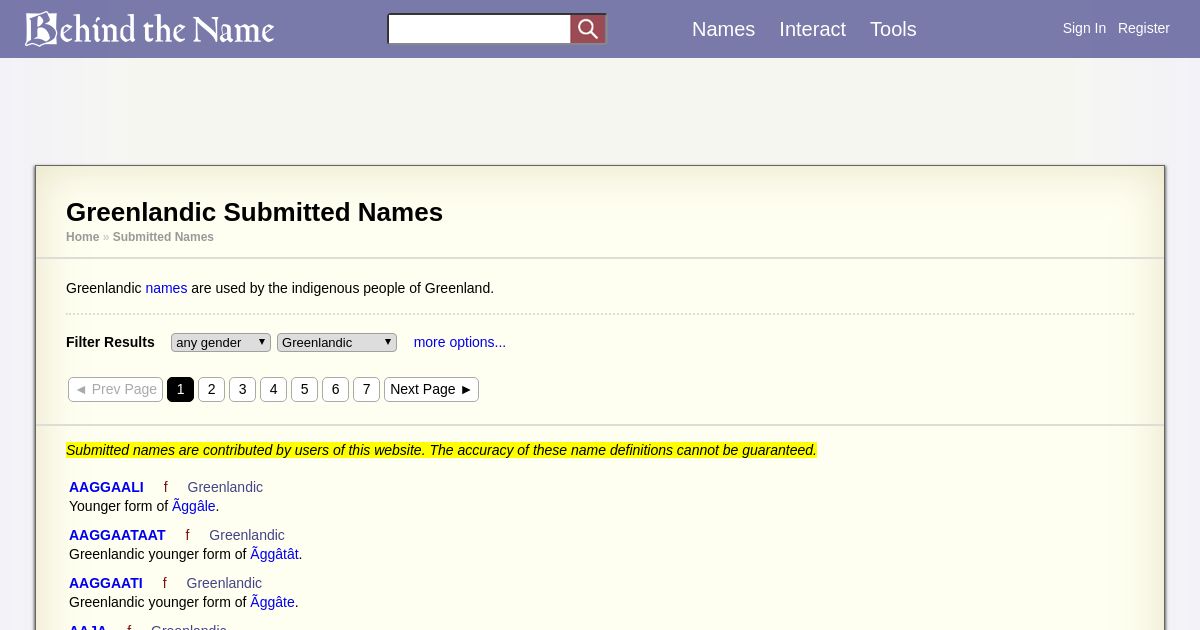
Task: Follow the Ãggâle link
Action: tap(195, 506)
